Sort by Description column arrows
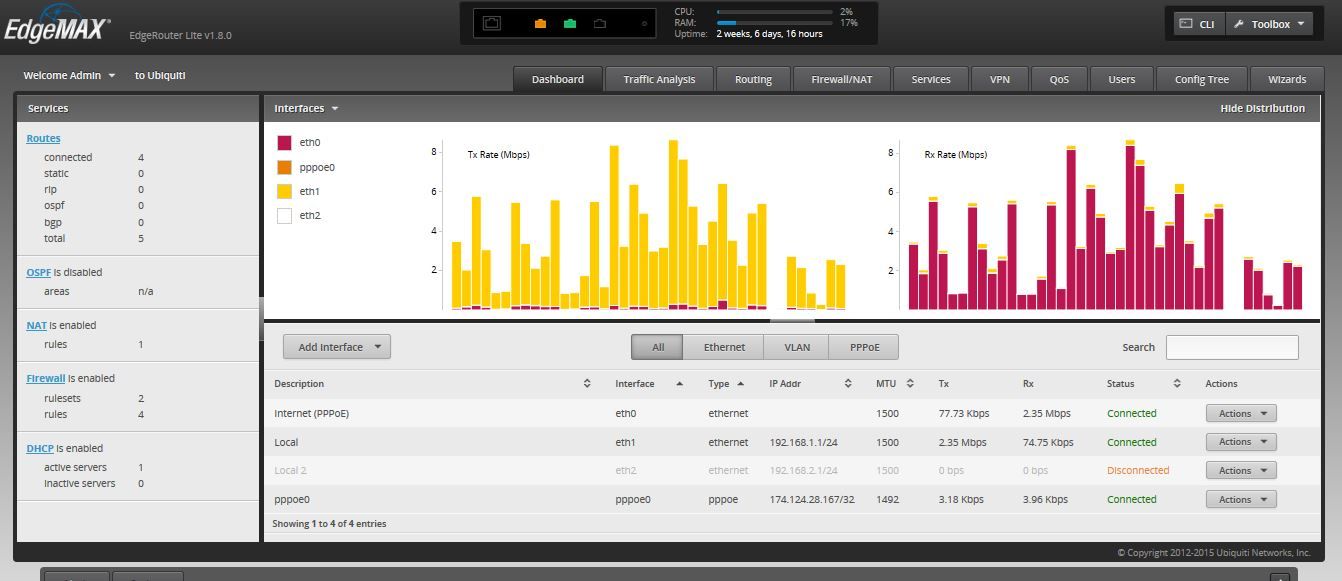This screenshot has width=1342, height=581. tap(587, 384)
